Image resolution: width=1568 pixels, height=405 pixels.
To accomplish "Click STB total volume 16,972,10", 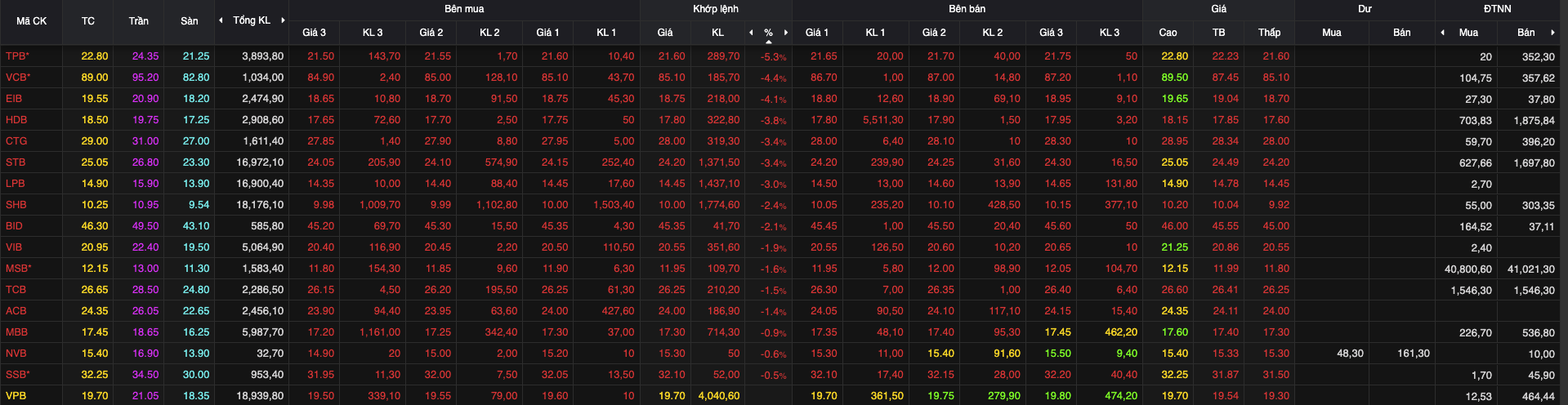I will tap(260, 162).
